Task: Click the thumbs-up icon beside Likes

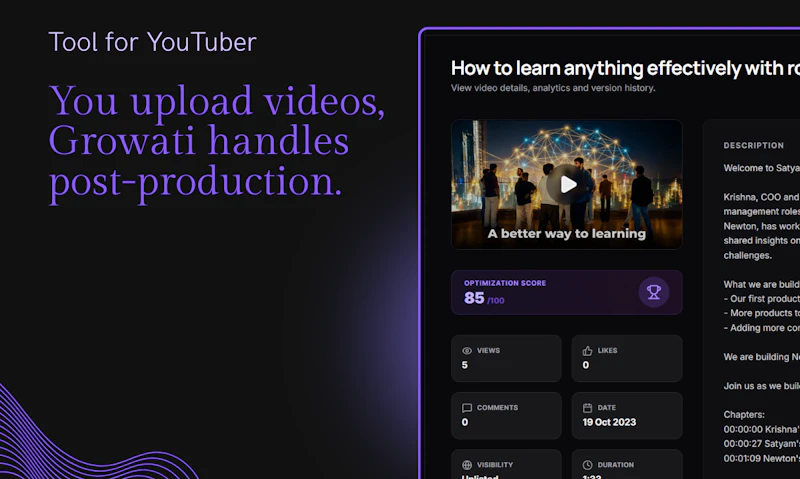Action: pos(587,350)
